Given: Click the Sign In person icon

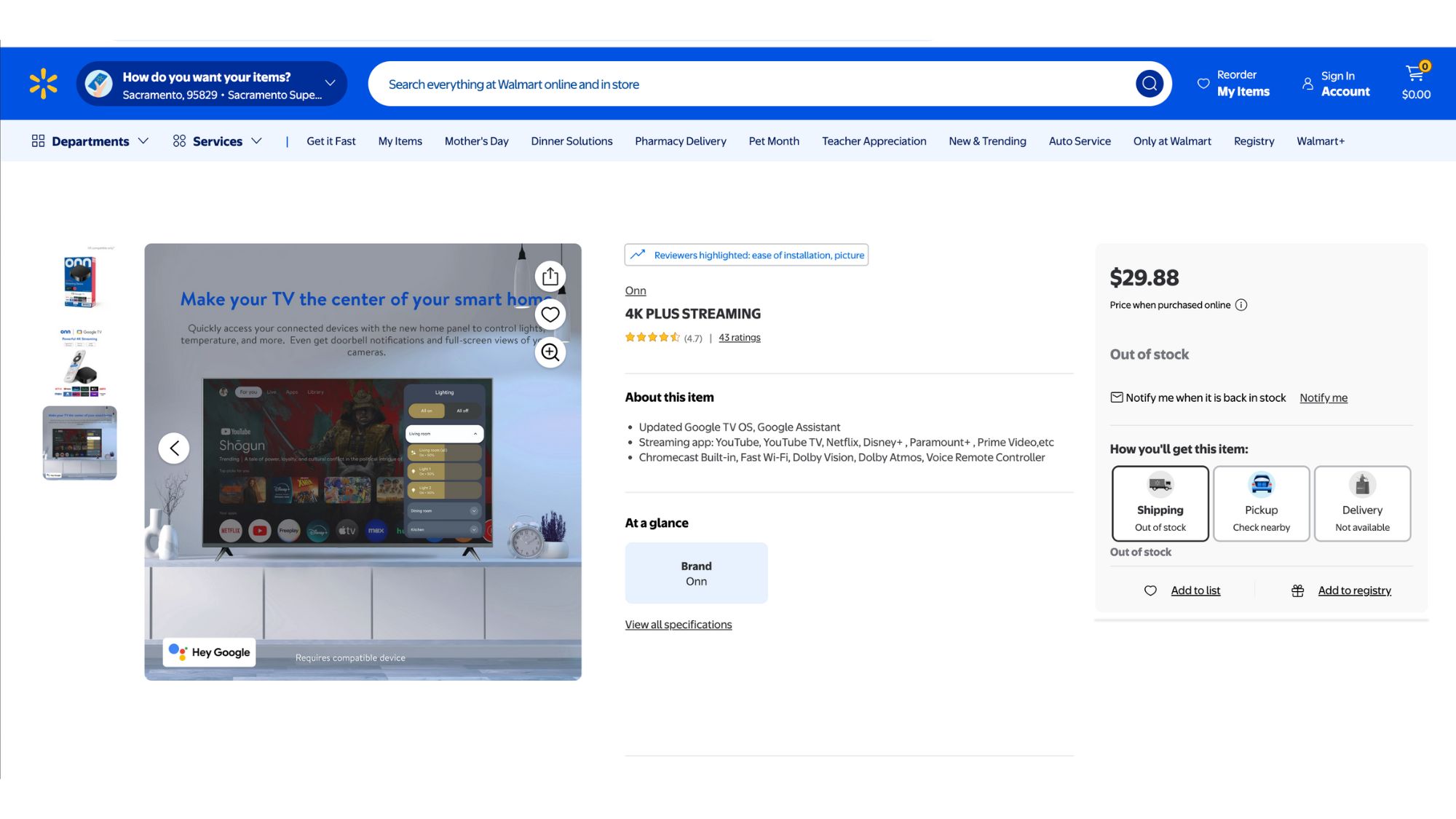Looking at the screenshot, I should click(x=1307, y=84).
